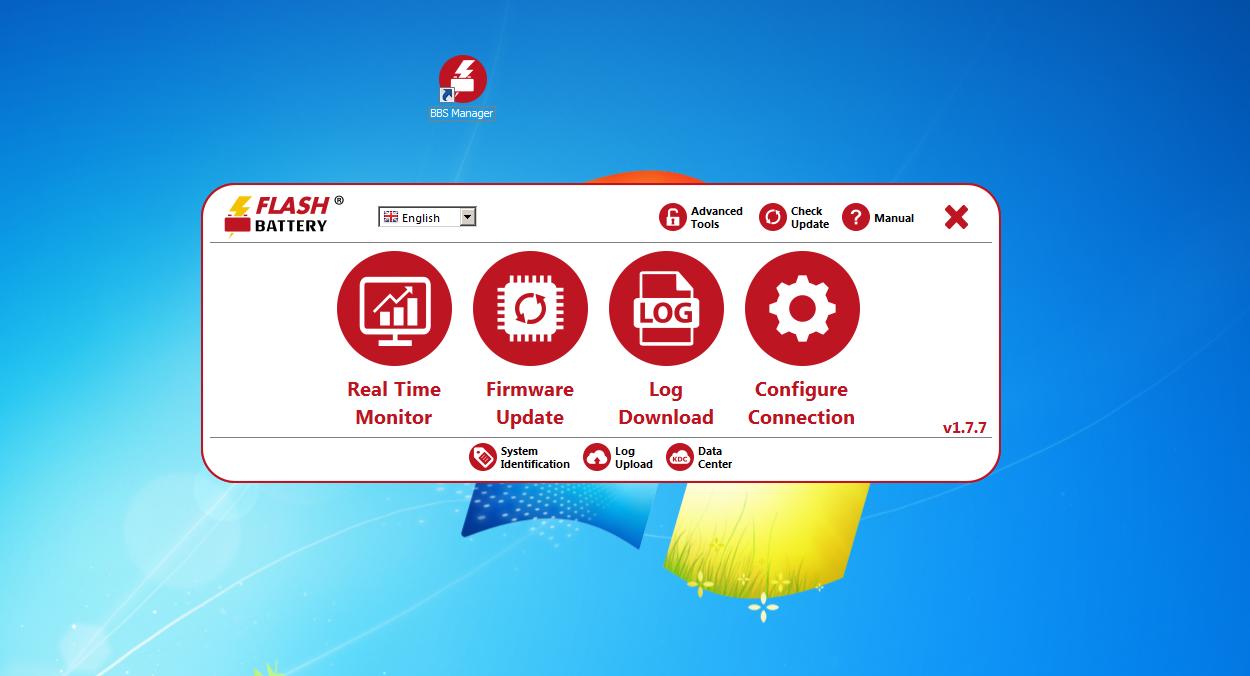The image size is (1250, 676).
Task: Open the English language dropdown
Action: coord(427,217)
